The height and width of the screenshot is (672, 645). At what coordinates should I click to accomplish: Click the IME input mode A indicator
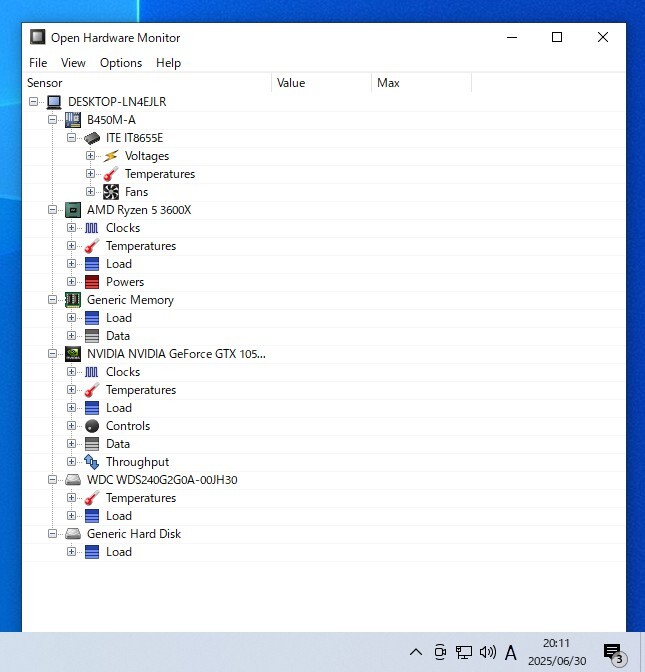[510, 653]
